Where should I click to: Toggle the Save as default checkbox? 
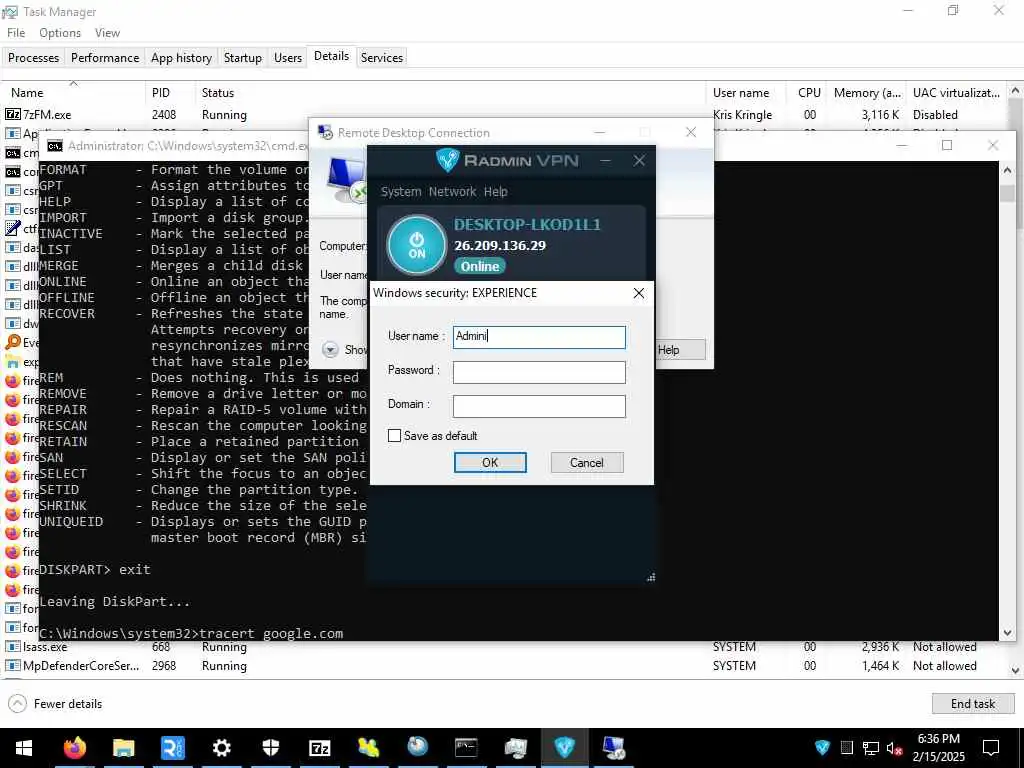click(394, 436)
